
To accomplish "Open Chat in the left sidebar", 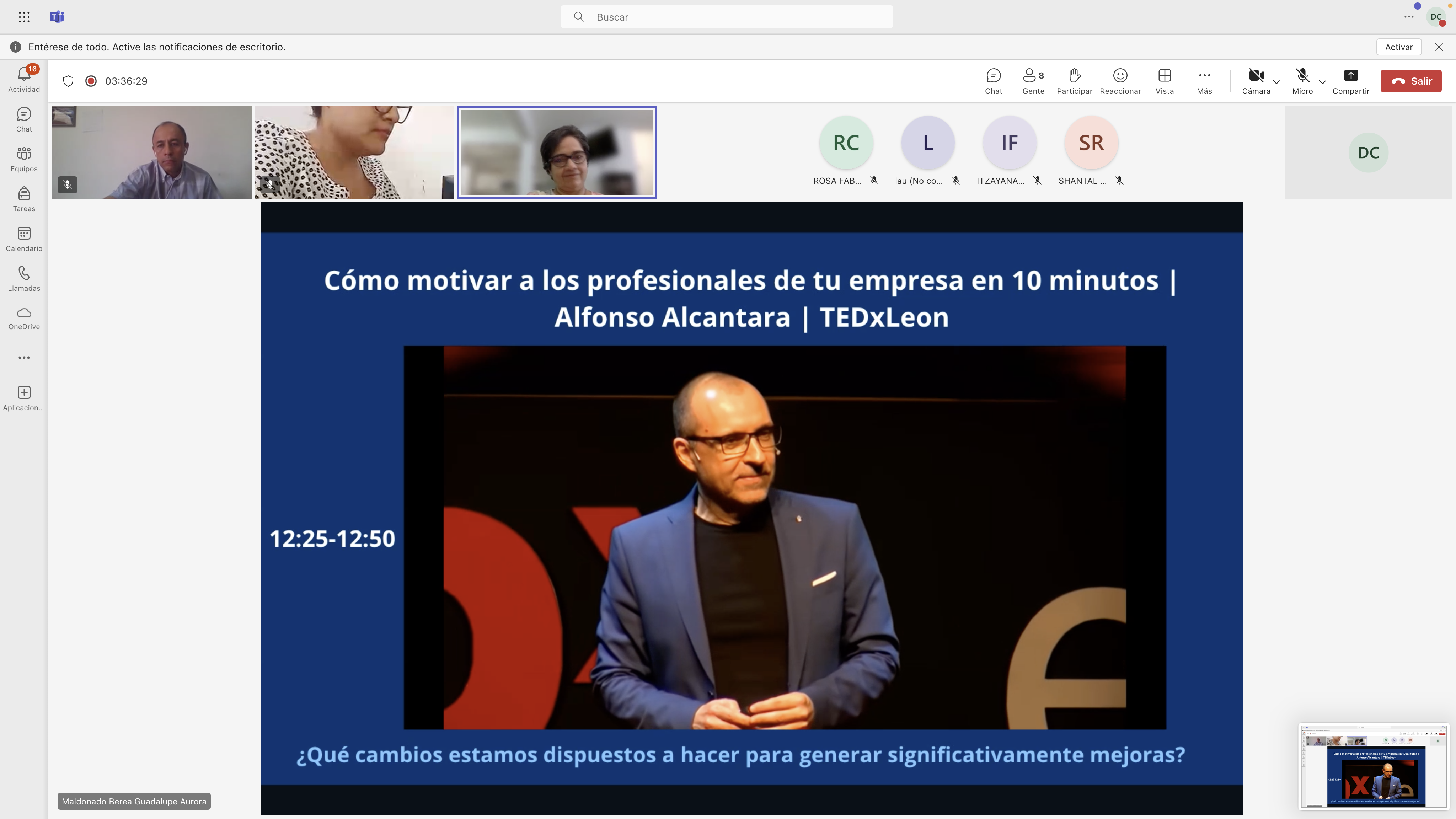I will 24,120.
